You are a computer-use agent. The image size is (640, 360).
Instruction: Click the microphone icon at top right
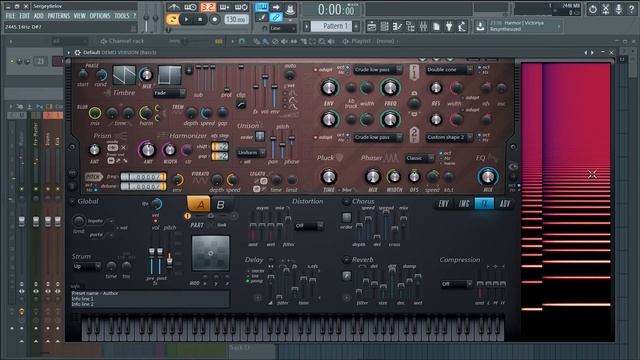[619, 9]
